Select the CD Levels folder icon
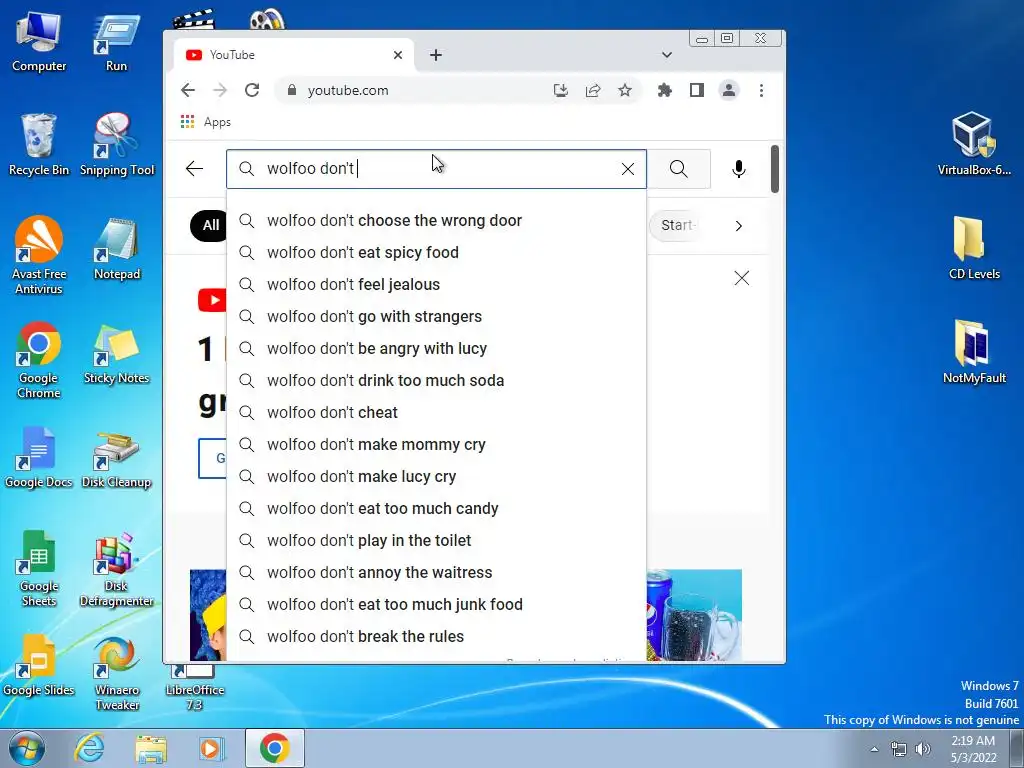The width and height of the screenshot is (1024, 768). click(x=974, y=248)
